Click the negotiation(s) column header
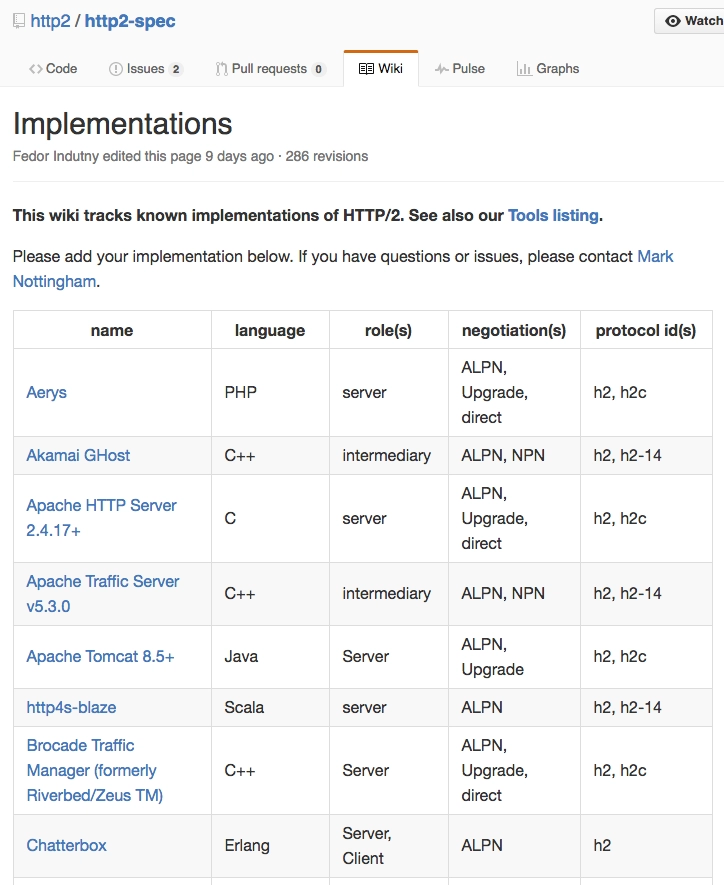 pos(514,330)
